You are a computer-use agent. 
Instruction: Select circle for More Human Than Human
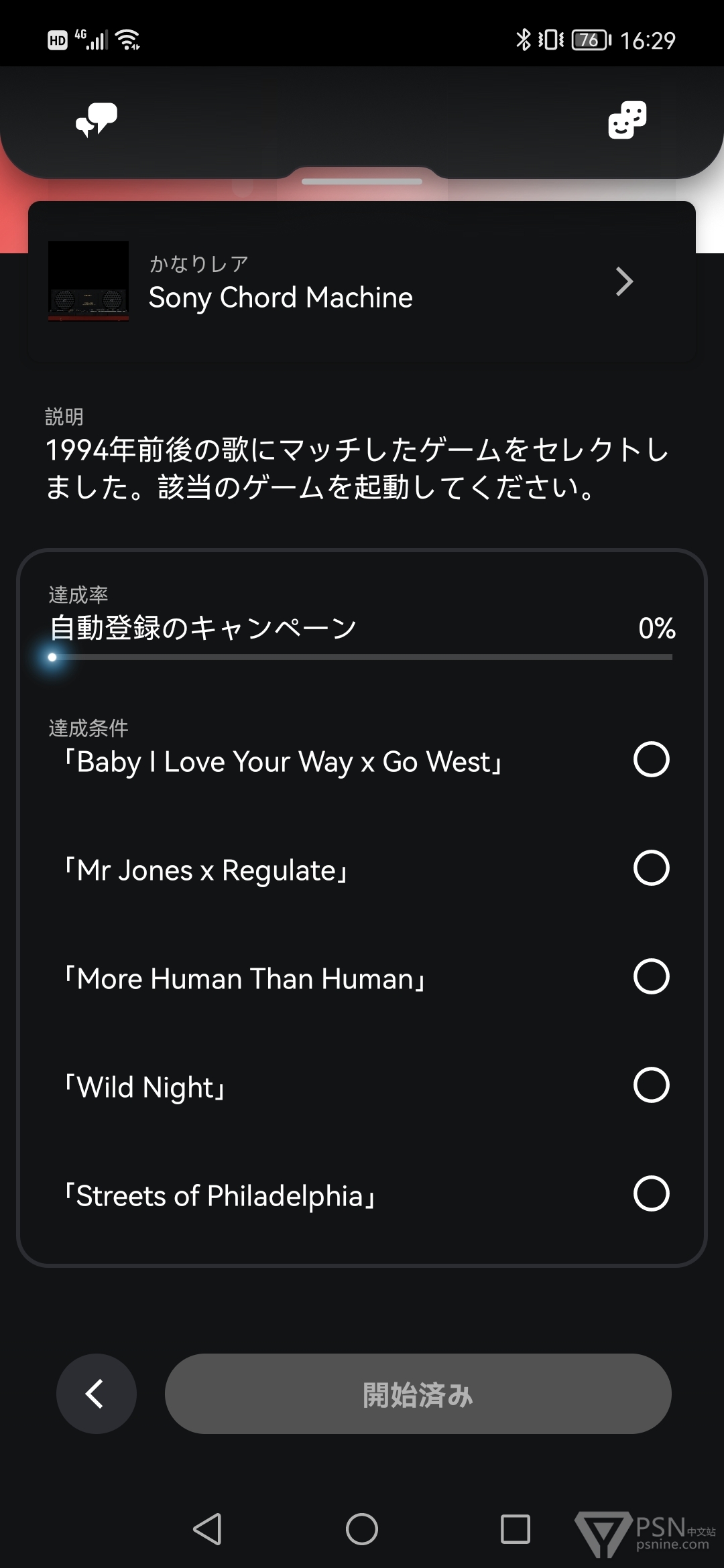651,977
